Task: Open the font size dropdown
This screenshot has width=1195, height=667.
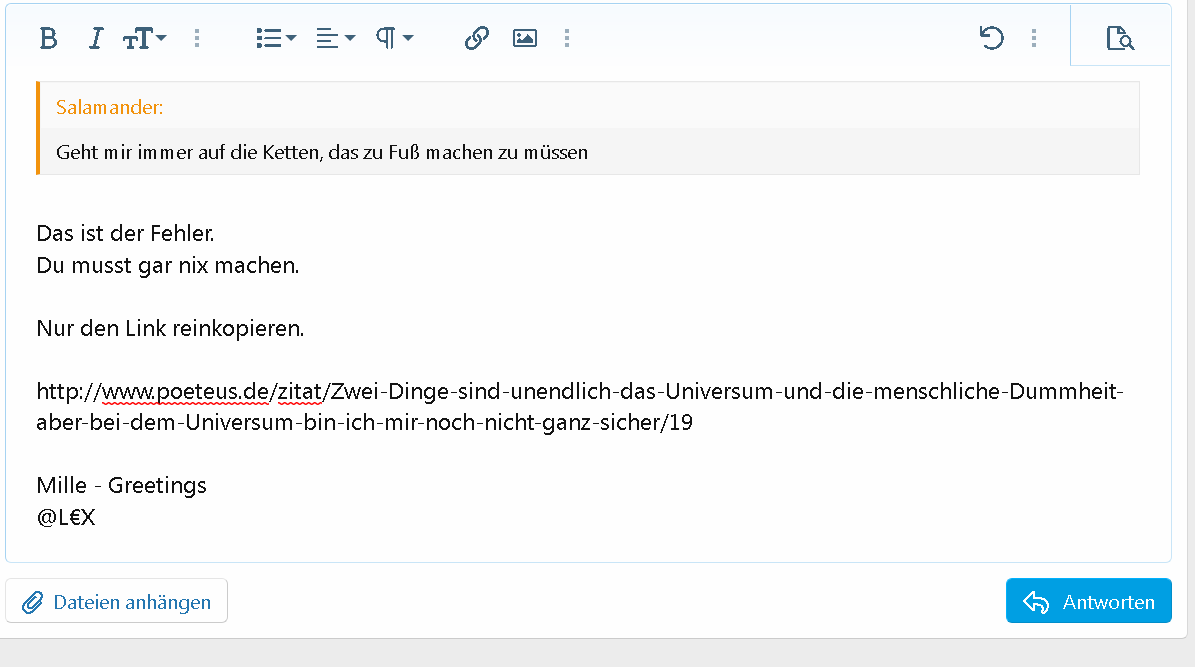Action: [145, 38]
